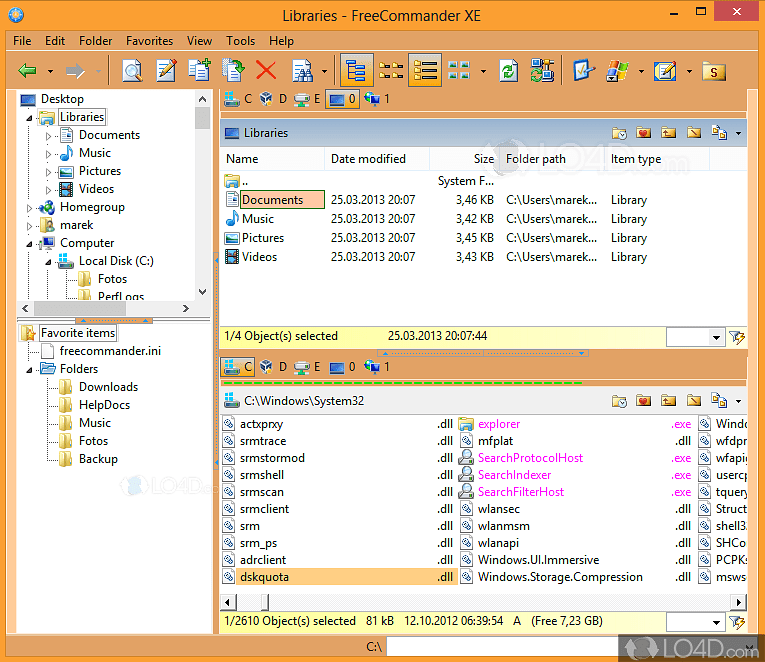The image size is (765, 662).
Task: Select drive C in the bottom panel
Action: click(238, 367)
